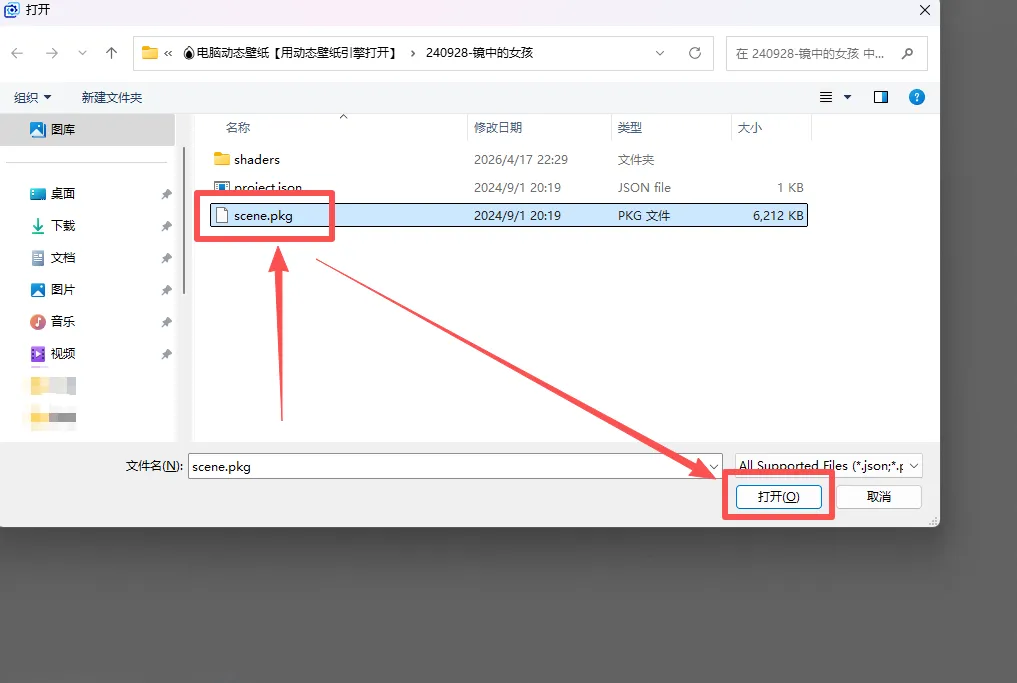Open 桌面 in the sidebar
Image resolution: width=1017 pixels, height=683 pixels.
click(63, 193)
